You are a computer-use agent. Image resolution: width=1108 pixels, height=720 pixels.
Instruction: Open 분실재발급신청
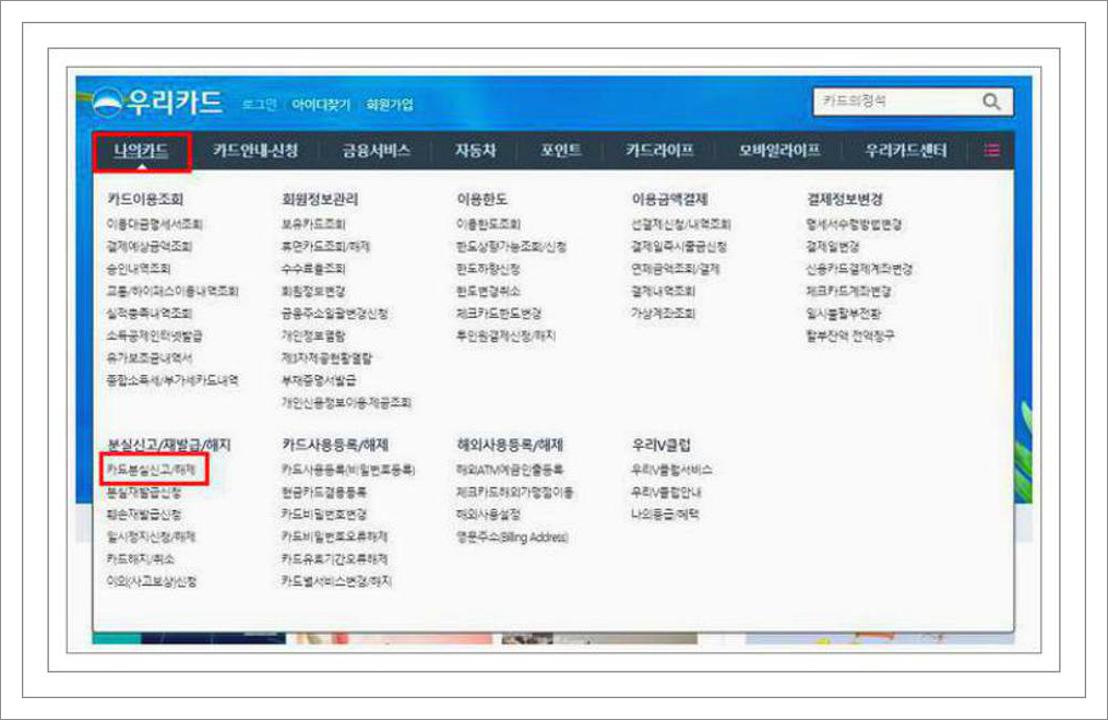[143, 492]
